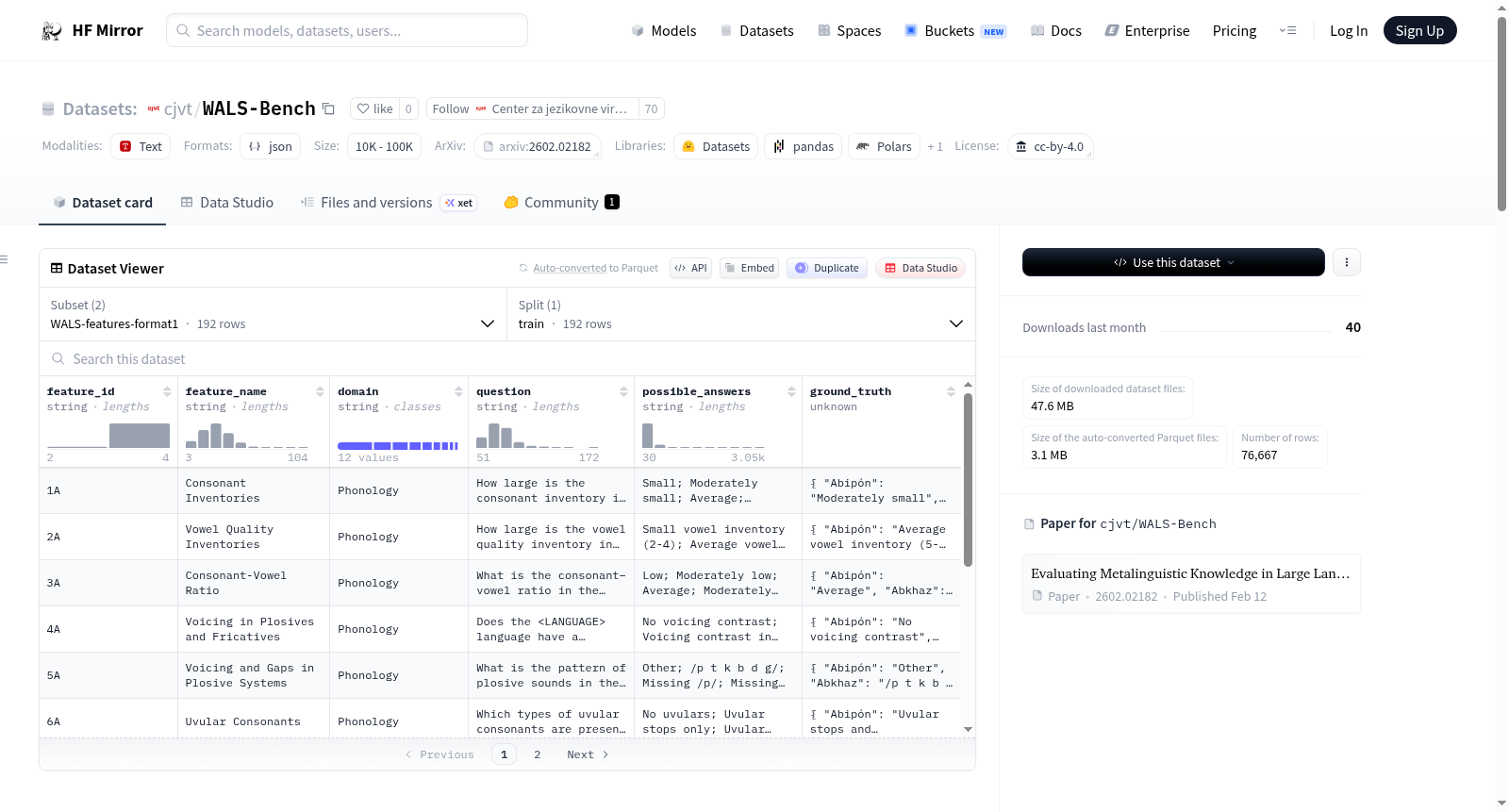This screenshot has height=812, width=1509.
Task: Sort by the domain column
Action: [458, 391]
